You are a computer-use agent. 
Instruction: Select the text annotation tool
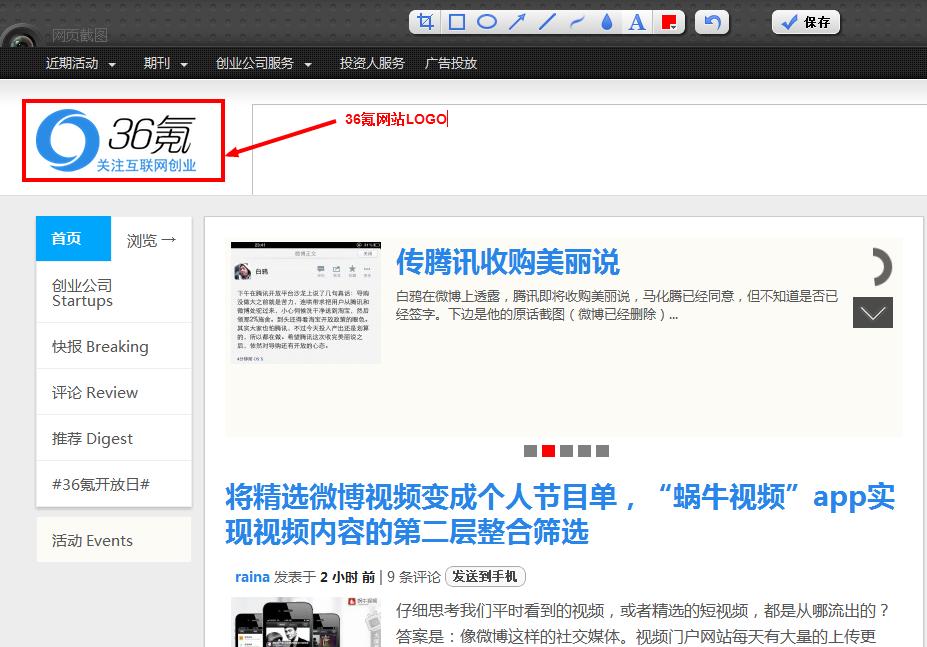pyautogui.click(x=637, y=22)
